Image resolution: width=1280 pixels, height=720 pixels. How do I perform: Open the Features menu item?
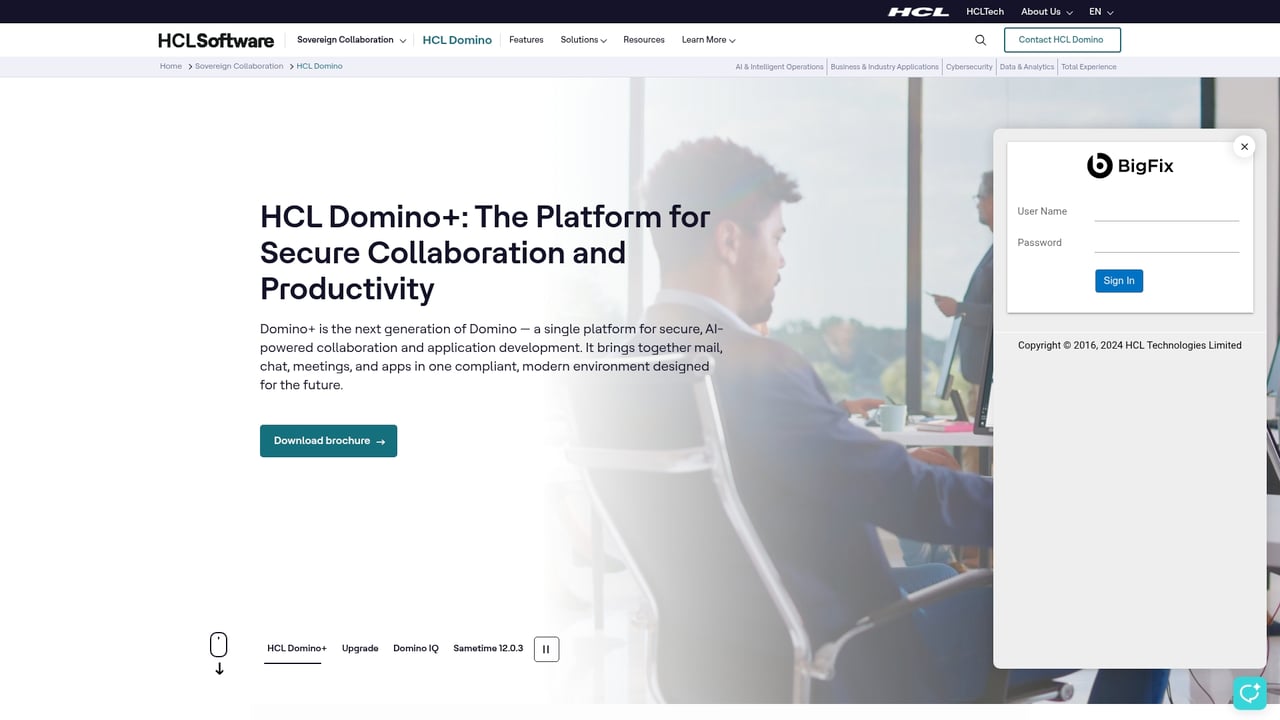coord(526,40)
